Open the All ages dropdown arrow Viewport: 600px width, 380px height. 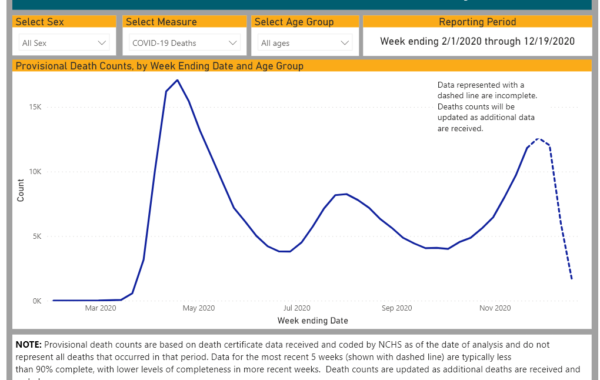pyautogui.click(x=344, y=43)
